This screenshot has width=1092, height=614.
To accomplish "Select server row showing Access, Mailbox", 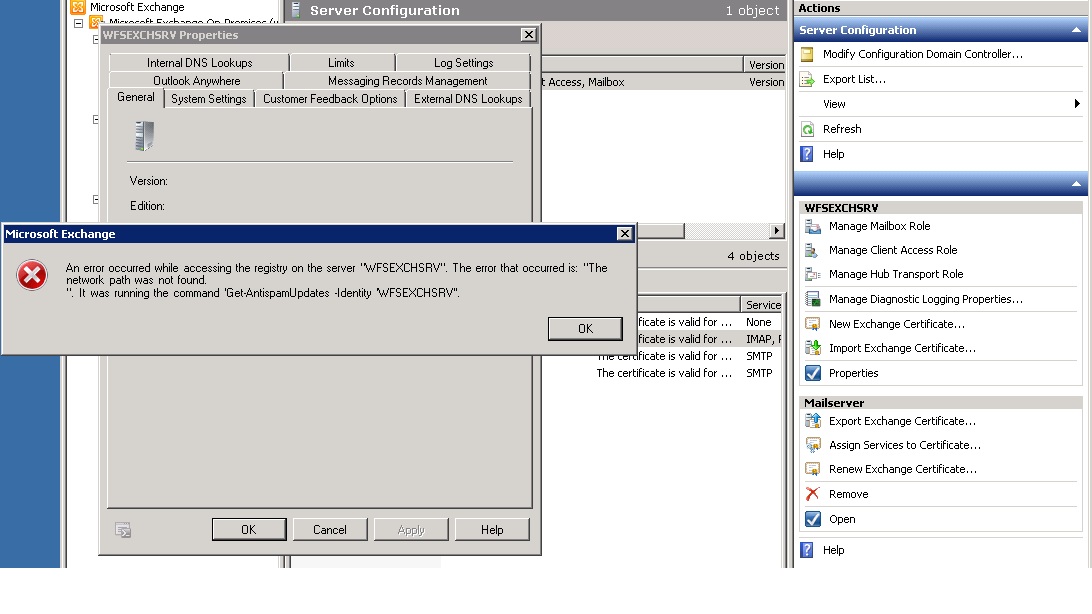I will [x=663, y=82].
